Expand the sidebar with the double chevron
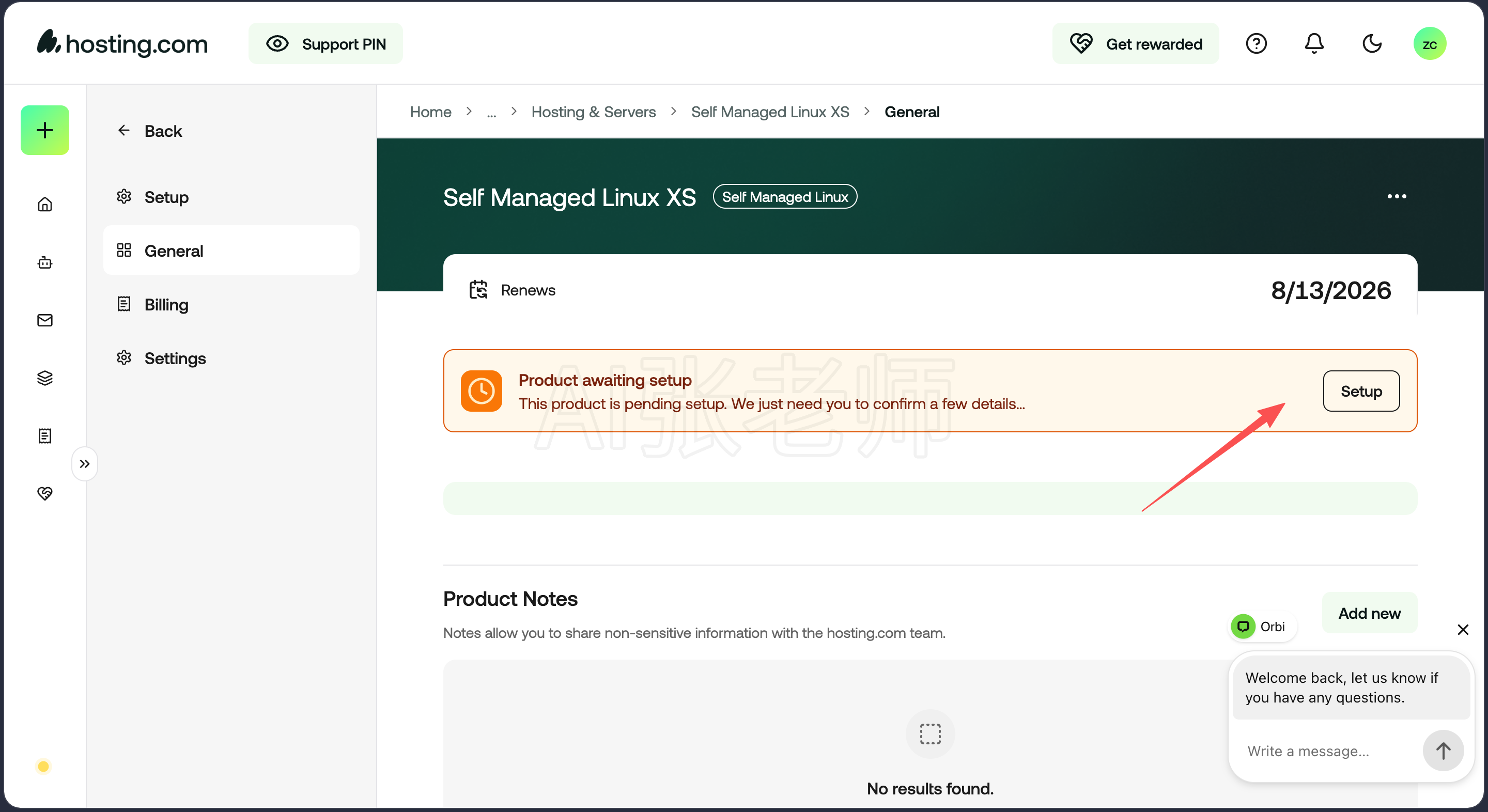The image size is (1488, 812). tap(85, 464)
